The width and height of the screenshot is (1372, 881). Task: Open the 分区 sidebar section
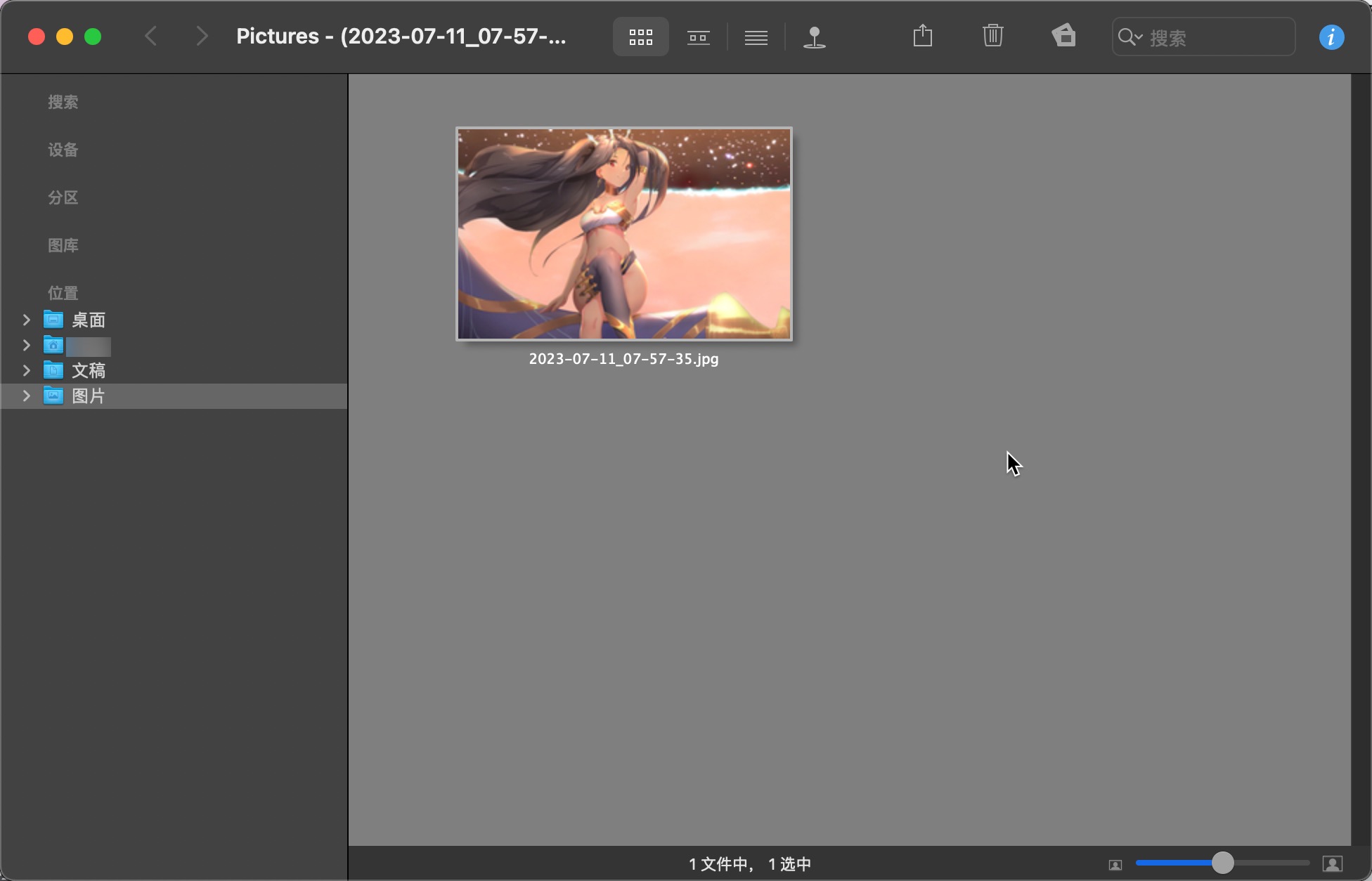tap(63, 198)
